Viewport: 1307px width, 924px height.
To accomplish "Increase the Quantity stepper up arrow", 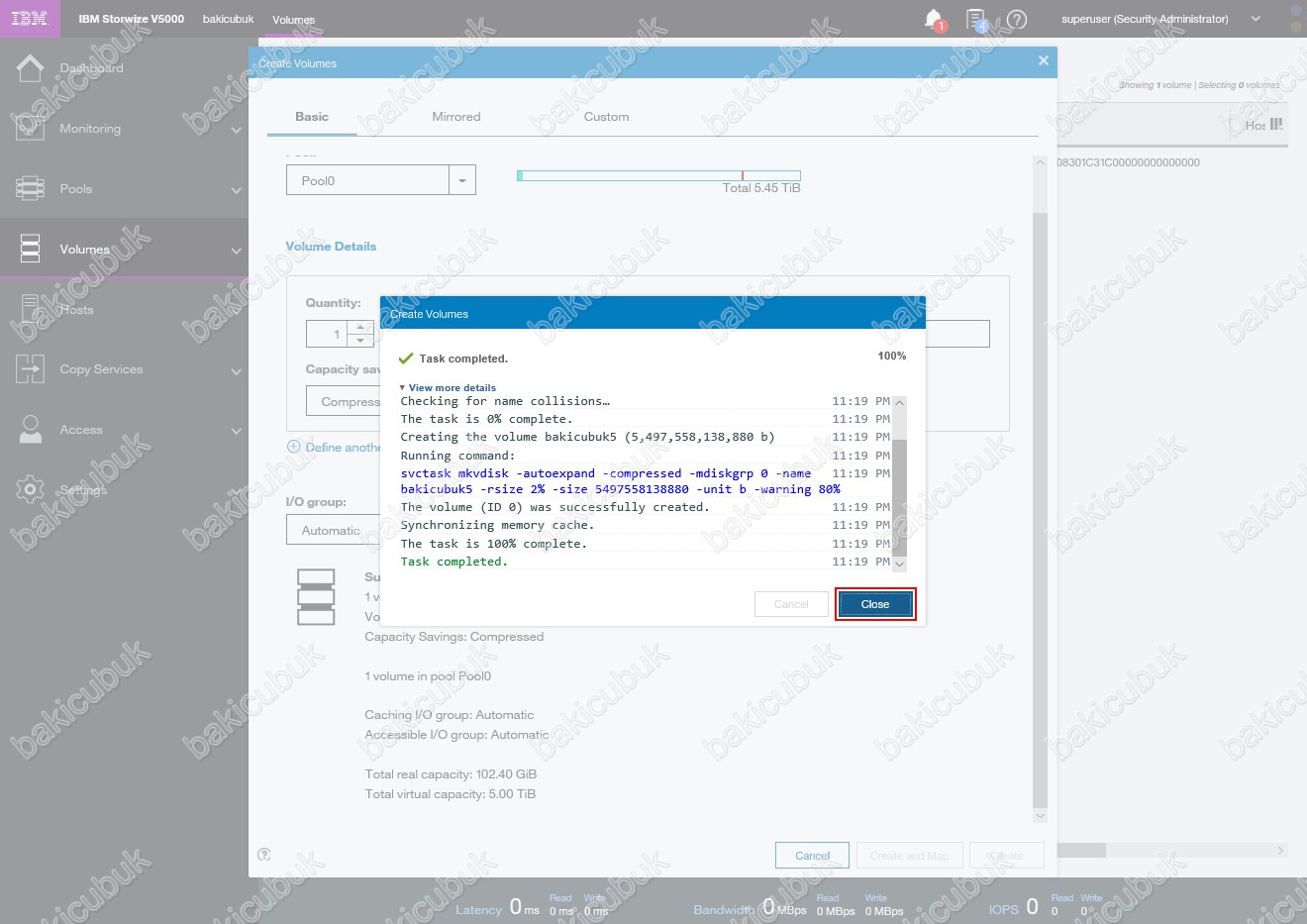I will tap(360, 327).
